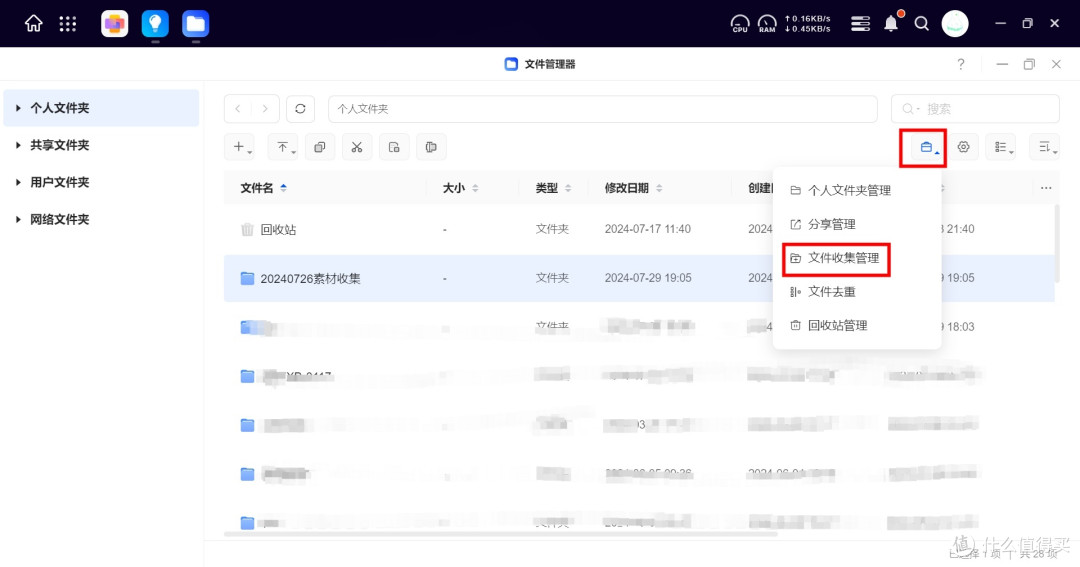
Task: Open the task list panel icon
Action: (860, 24)
